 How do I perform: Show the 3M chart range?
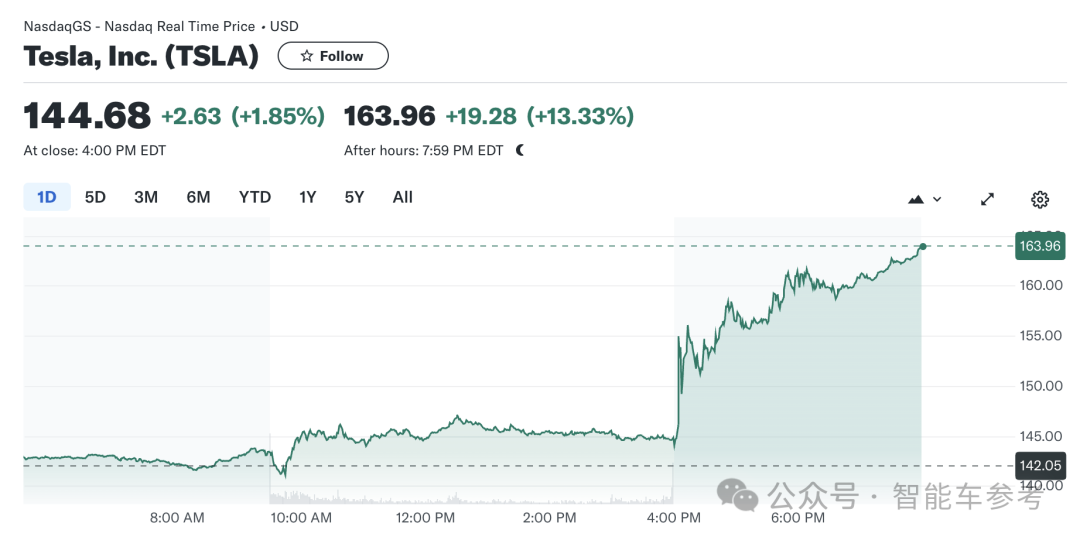[x=146, y=197]
